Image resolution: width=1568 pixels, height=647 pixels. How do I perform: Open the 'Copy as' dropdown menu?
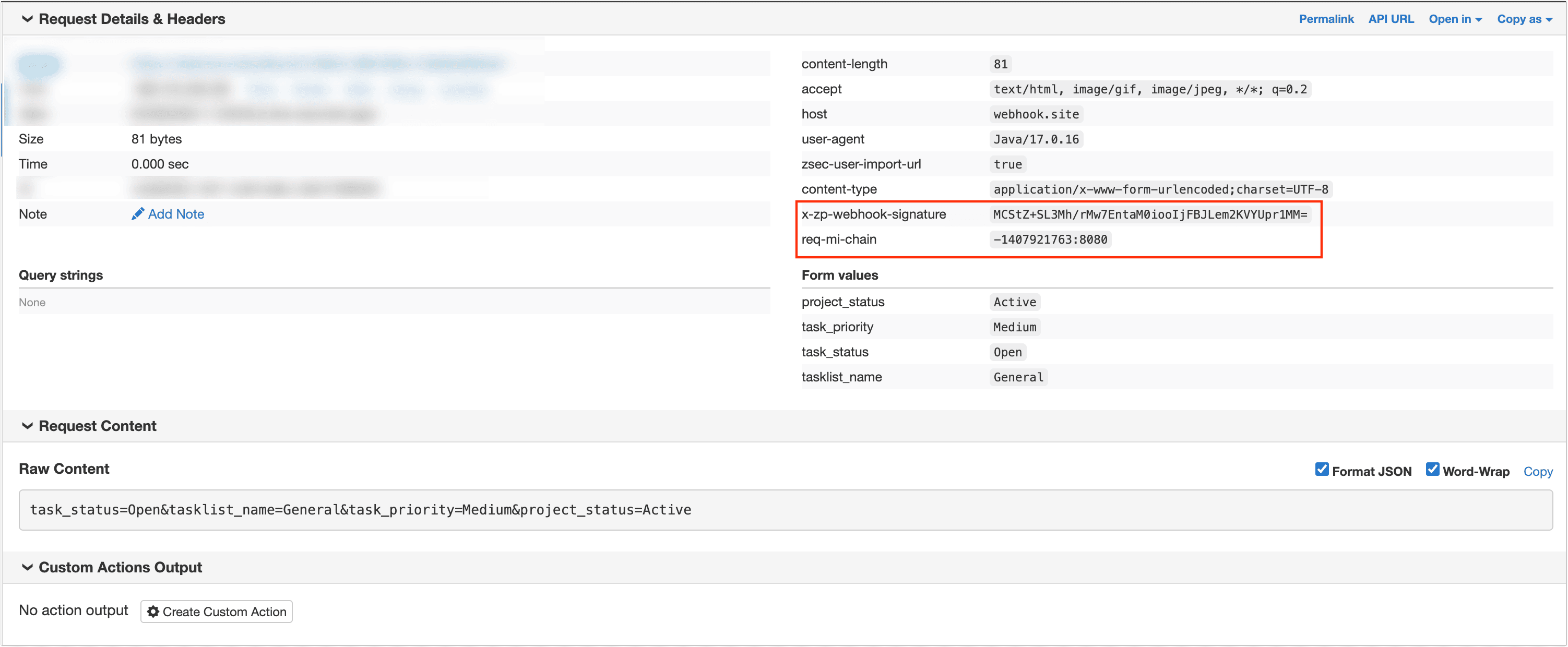[x=1524, y=19]
